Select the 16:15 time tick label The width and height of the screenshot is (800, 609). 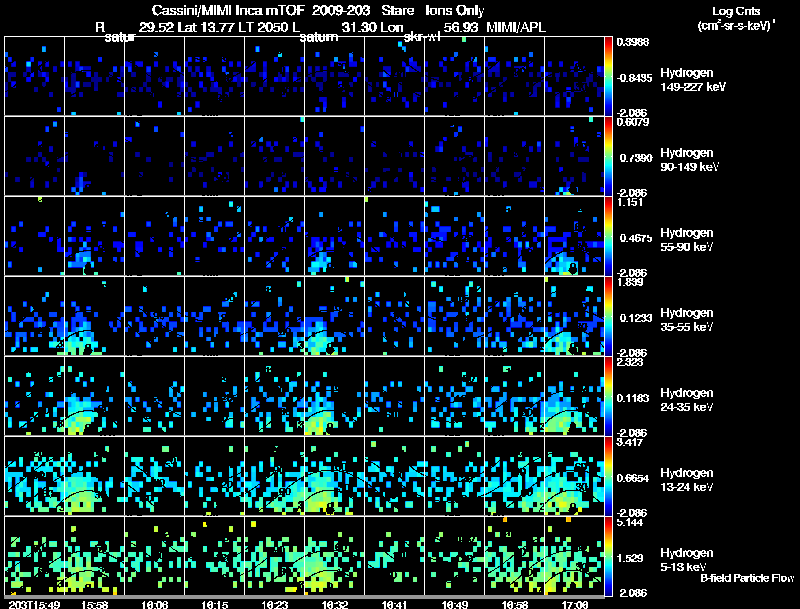click(x=214, y=604)
